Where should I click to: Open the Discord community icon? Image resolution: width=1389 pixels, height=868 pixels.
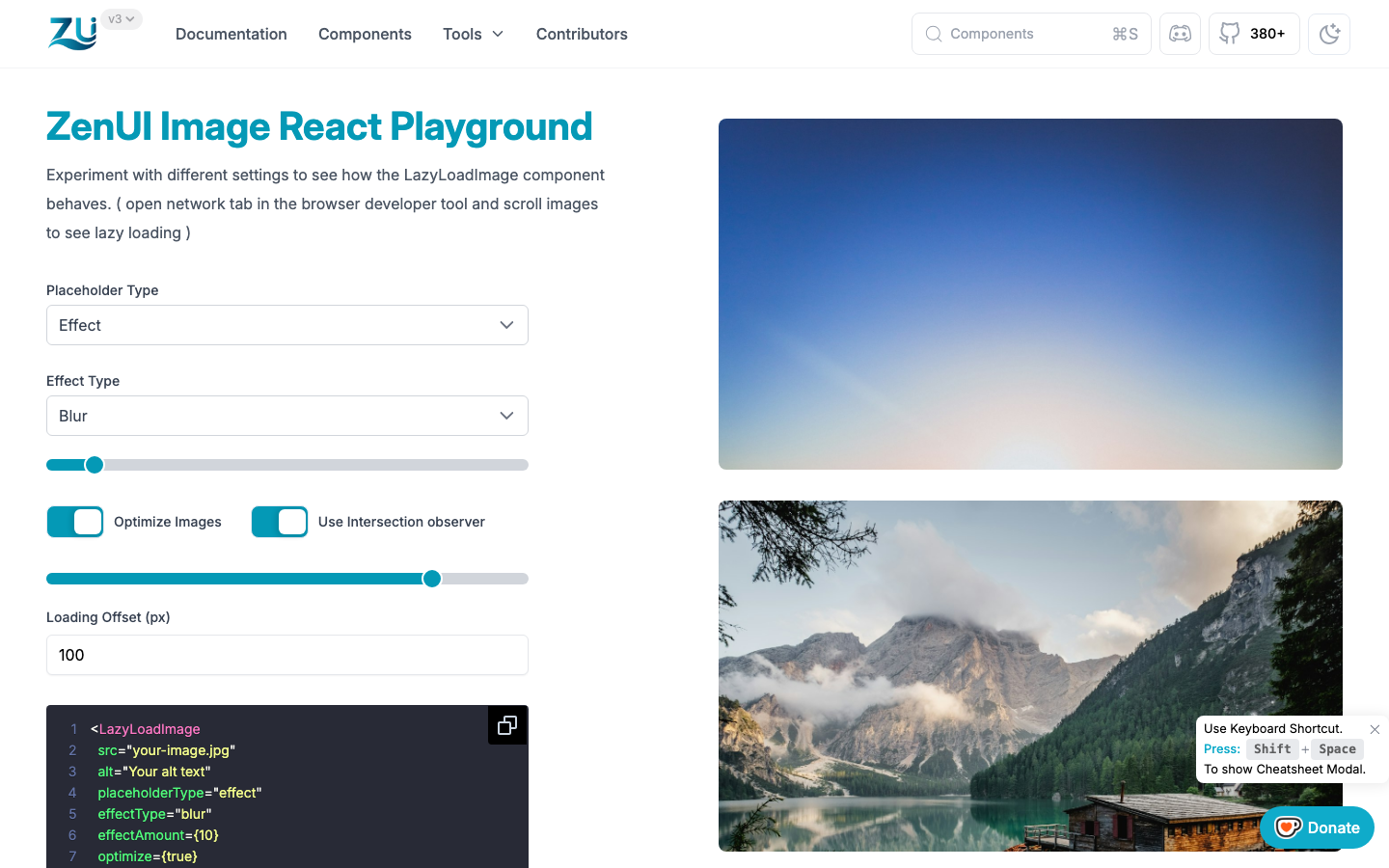point(1180,34)
